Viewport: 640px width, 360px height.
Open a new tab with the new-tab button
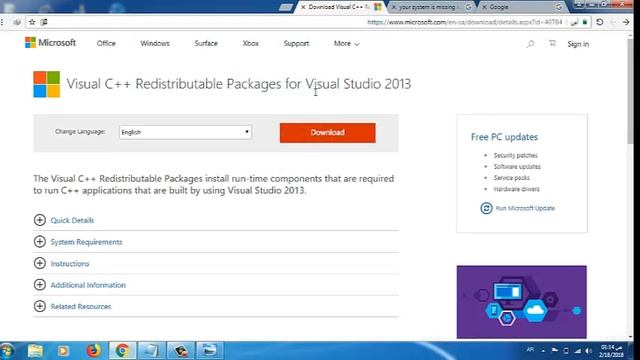pyautogui.click(x=285, y=7)
